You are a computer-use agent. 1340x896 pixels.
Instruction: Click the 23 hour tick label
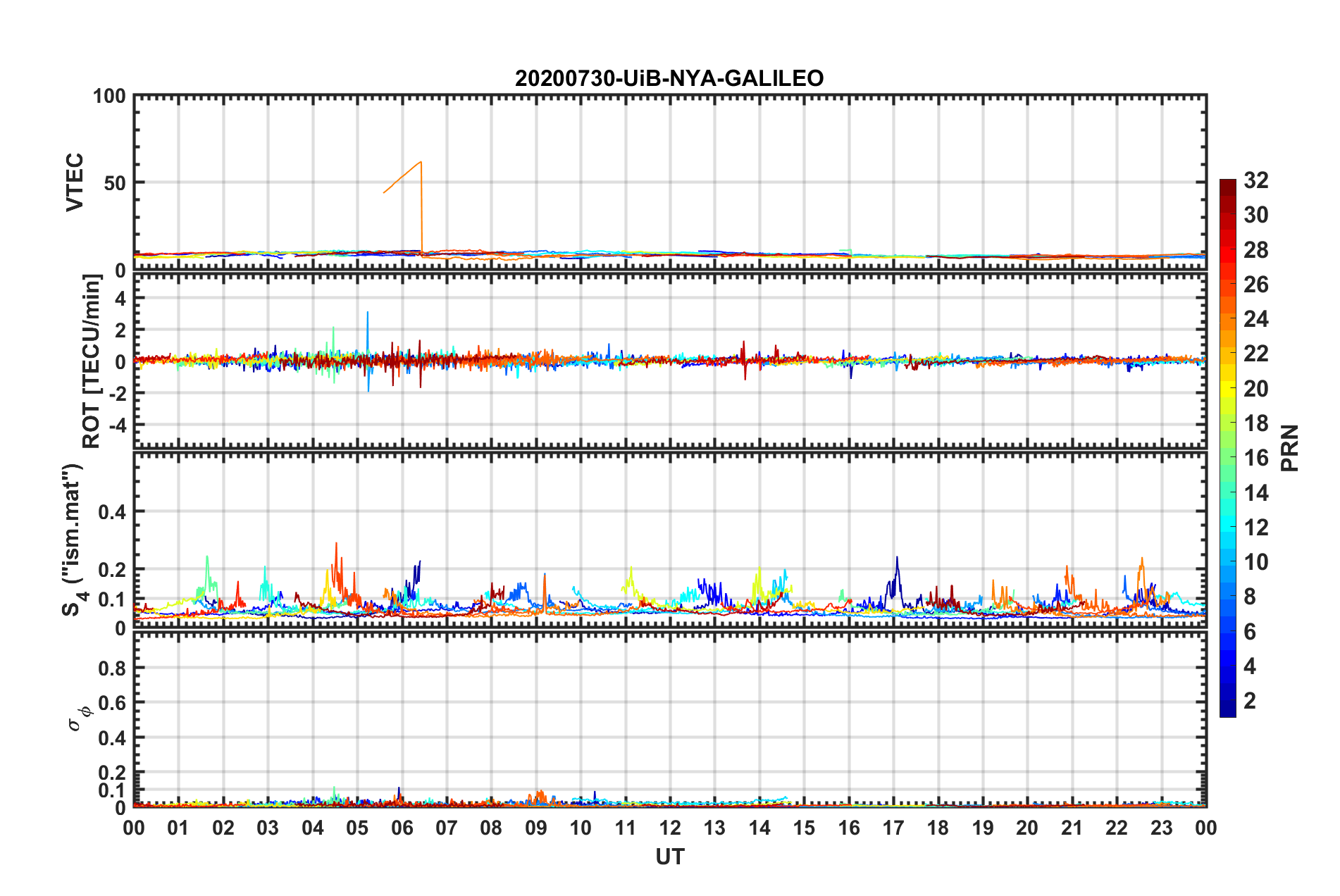click(x=1162, y=828)
